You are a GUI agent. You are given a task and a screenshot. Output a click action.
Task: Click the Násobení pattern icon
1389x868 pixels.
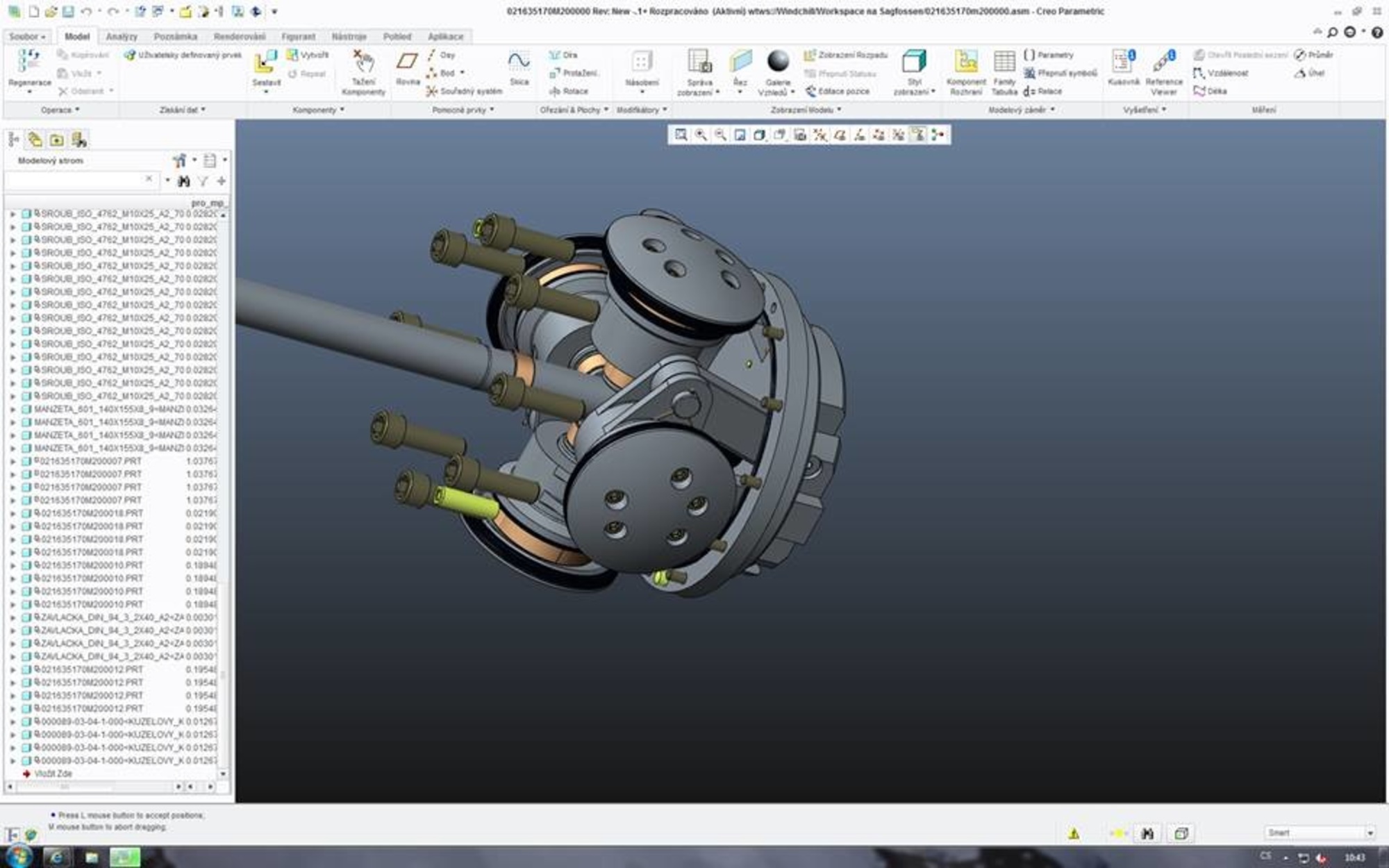pos(642,62)
